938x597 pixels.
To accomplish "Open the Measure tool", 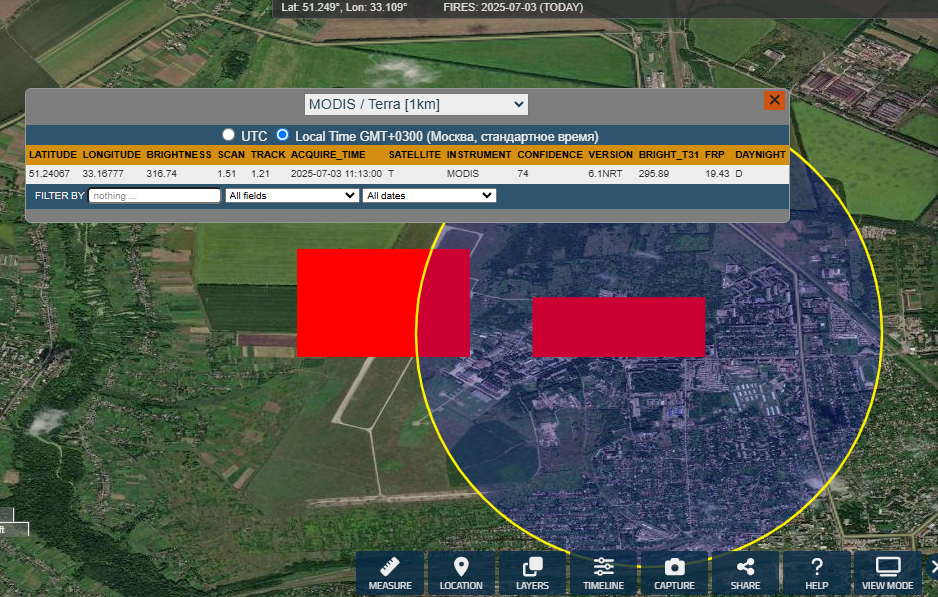I will (x=390, y=573).
